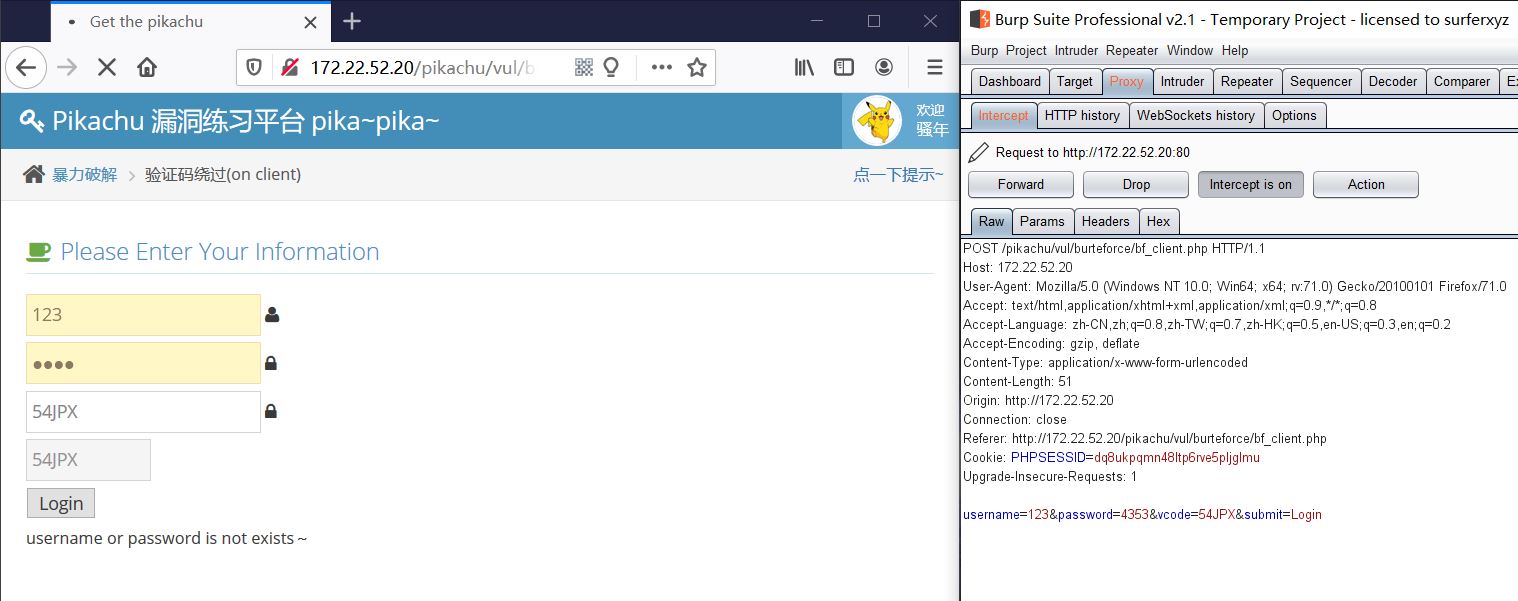Click the Pikachu key logo icon
1518x601 pixels.
(x=32, y=121)
